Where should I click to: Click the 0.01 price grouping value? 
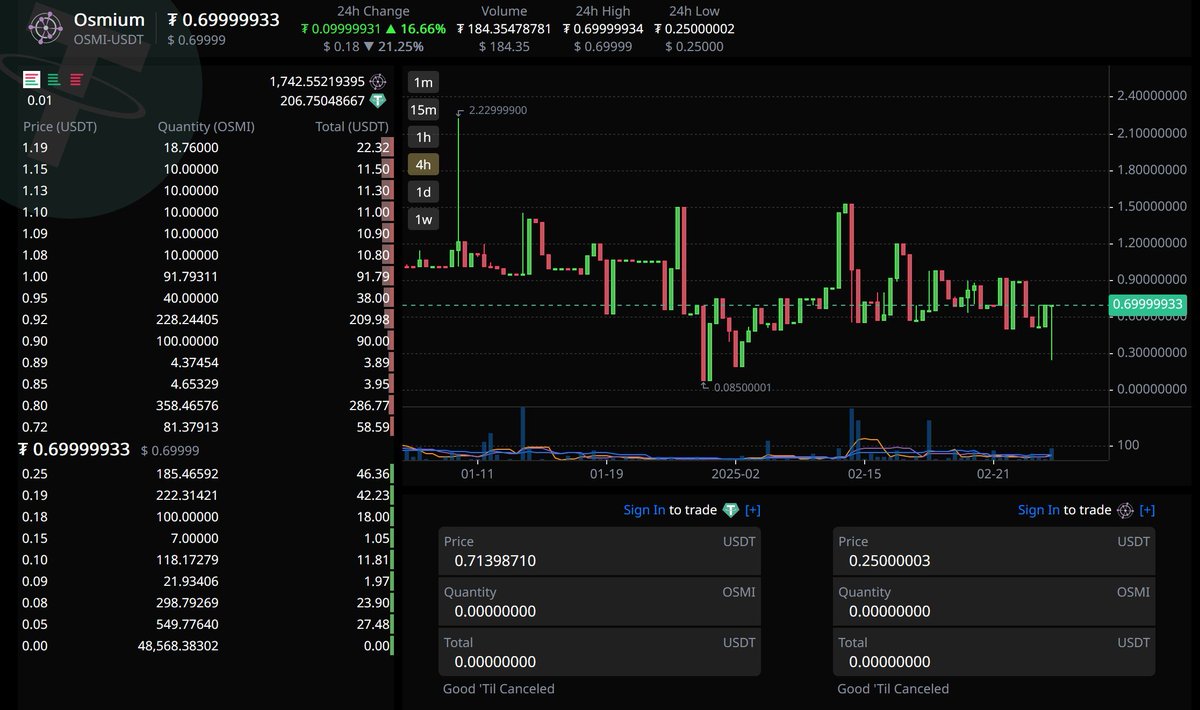pyautogui.click(x=40, y=101)
